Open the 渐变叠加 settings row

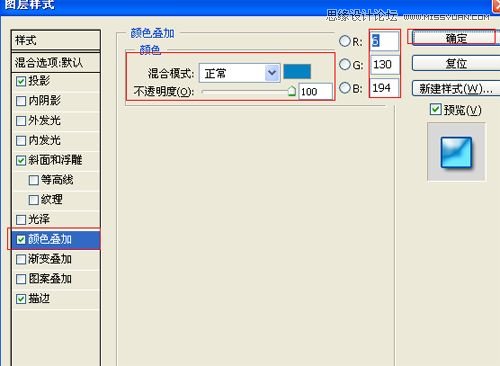[x=56, y=259]
